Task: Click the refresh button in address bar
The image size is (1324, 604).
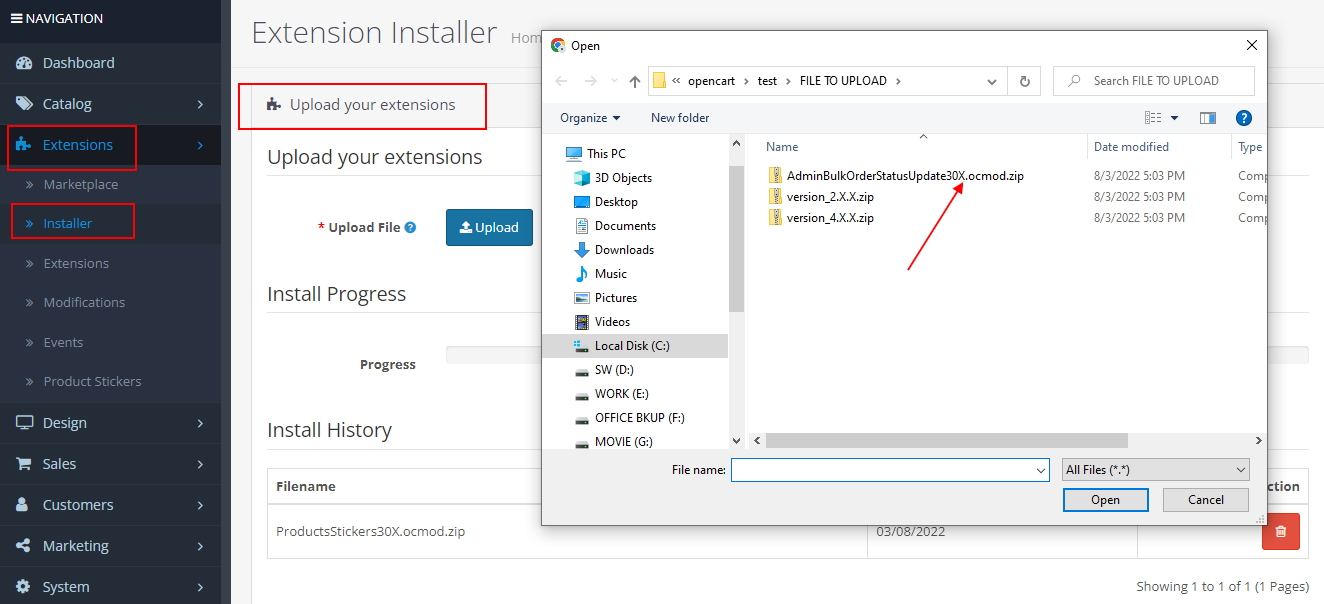Action: point(1024,81)
